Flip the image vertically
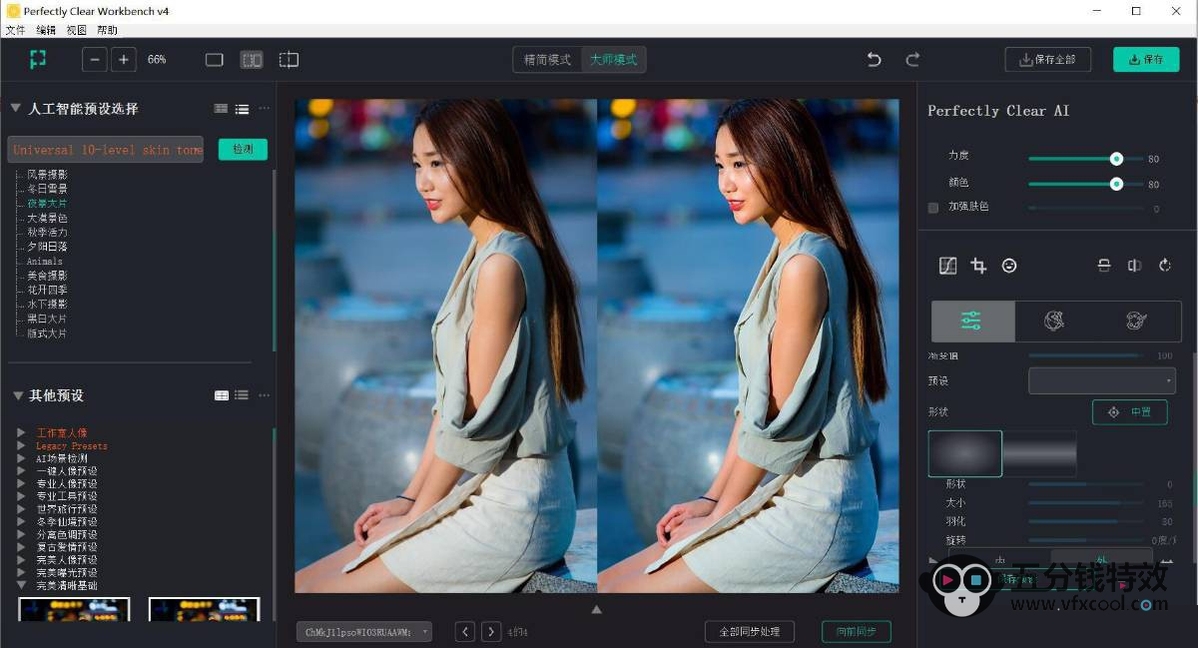Viewport: 1198px width, 648px height. click(x=1104, y=266)
